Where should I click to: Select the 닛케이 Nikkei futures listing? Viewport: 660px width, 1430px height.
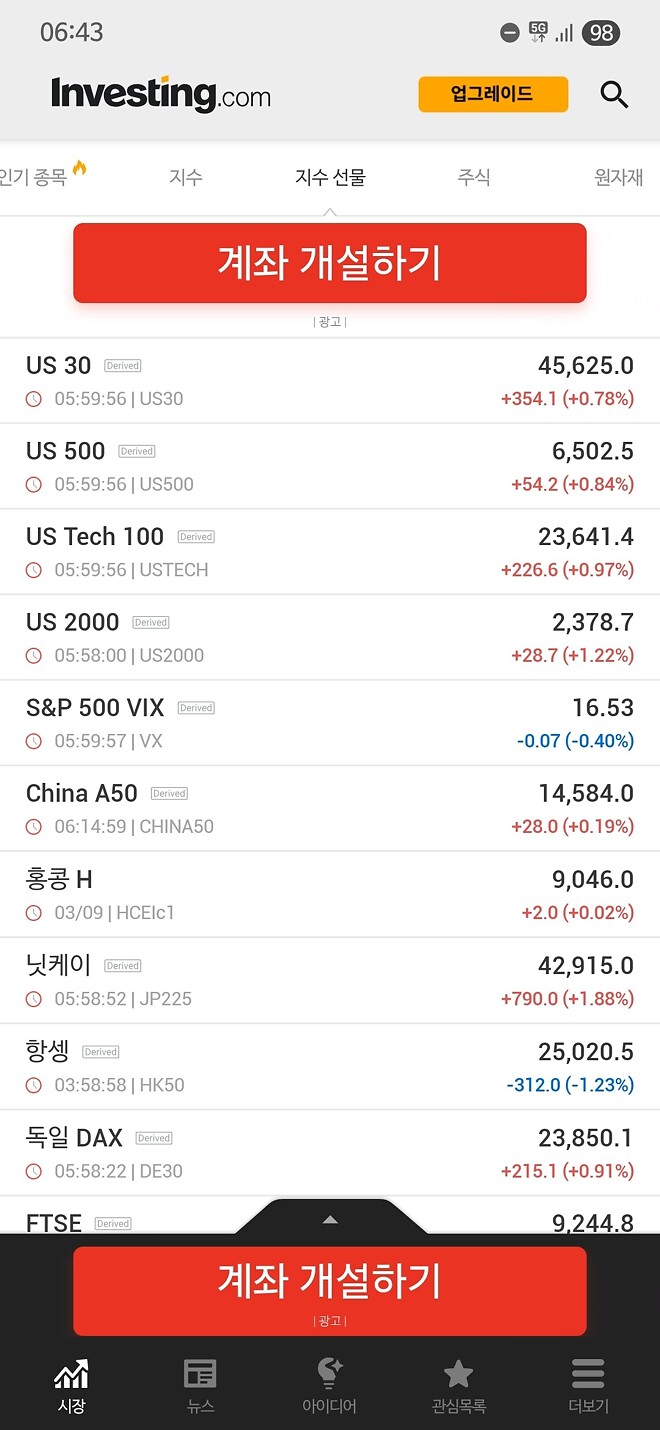[x=330, y=980]
